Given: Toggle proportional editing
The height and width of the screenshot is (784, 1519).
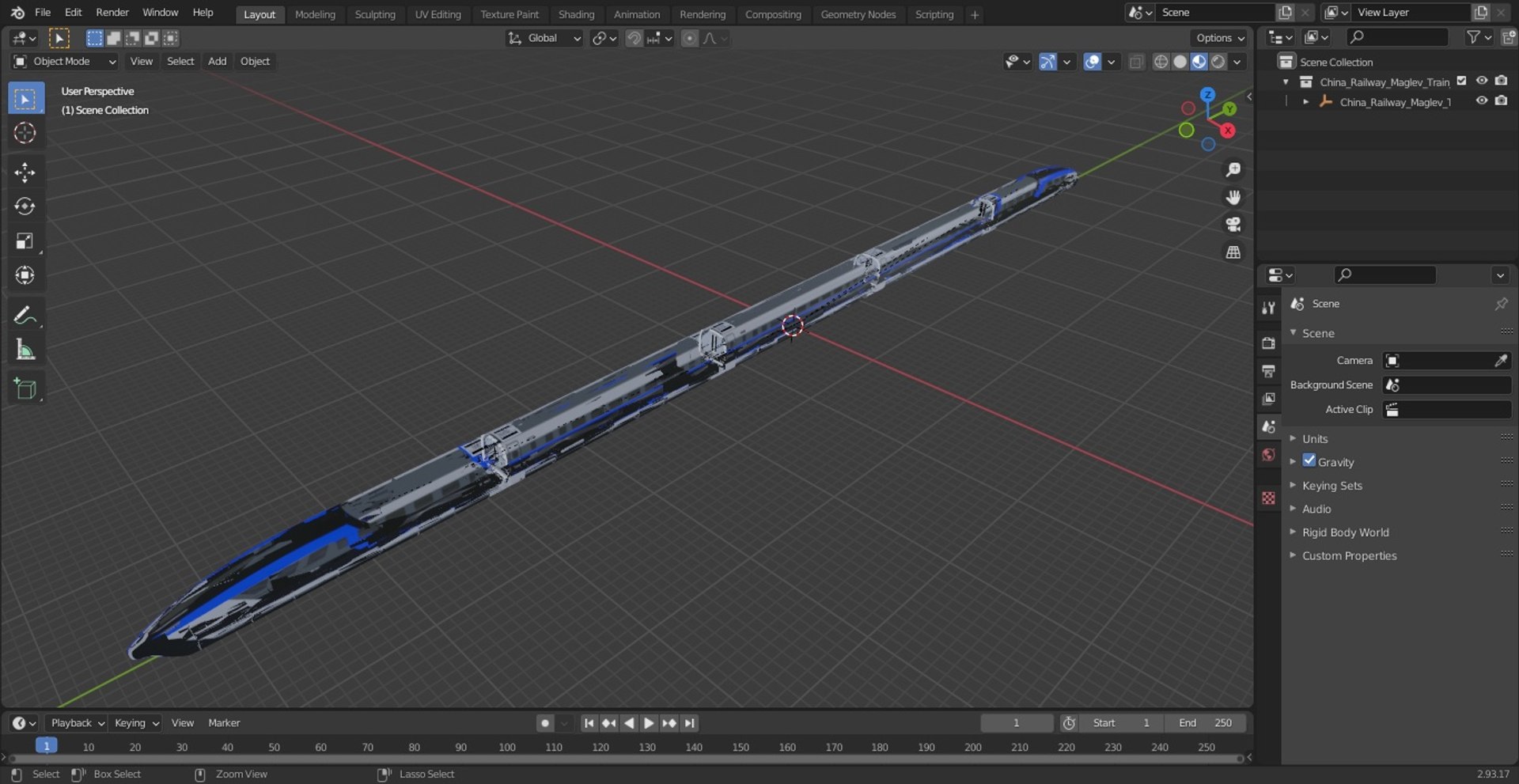Looking at the screenshot, I should click(690, 38).
